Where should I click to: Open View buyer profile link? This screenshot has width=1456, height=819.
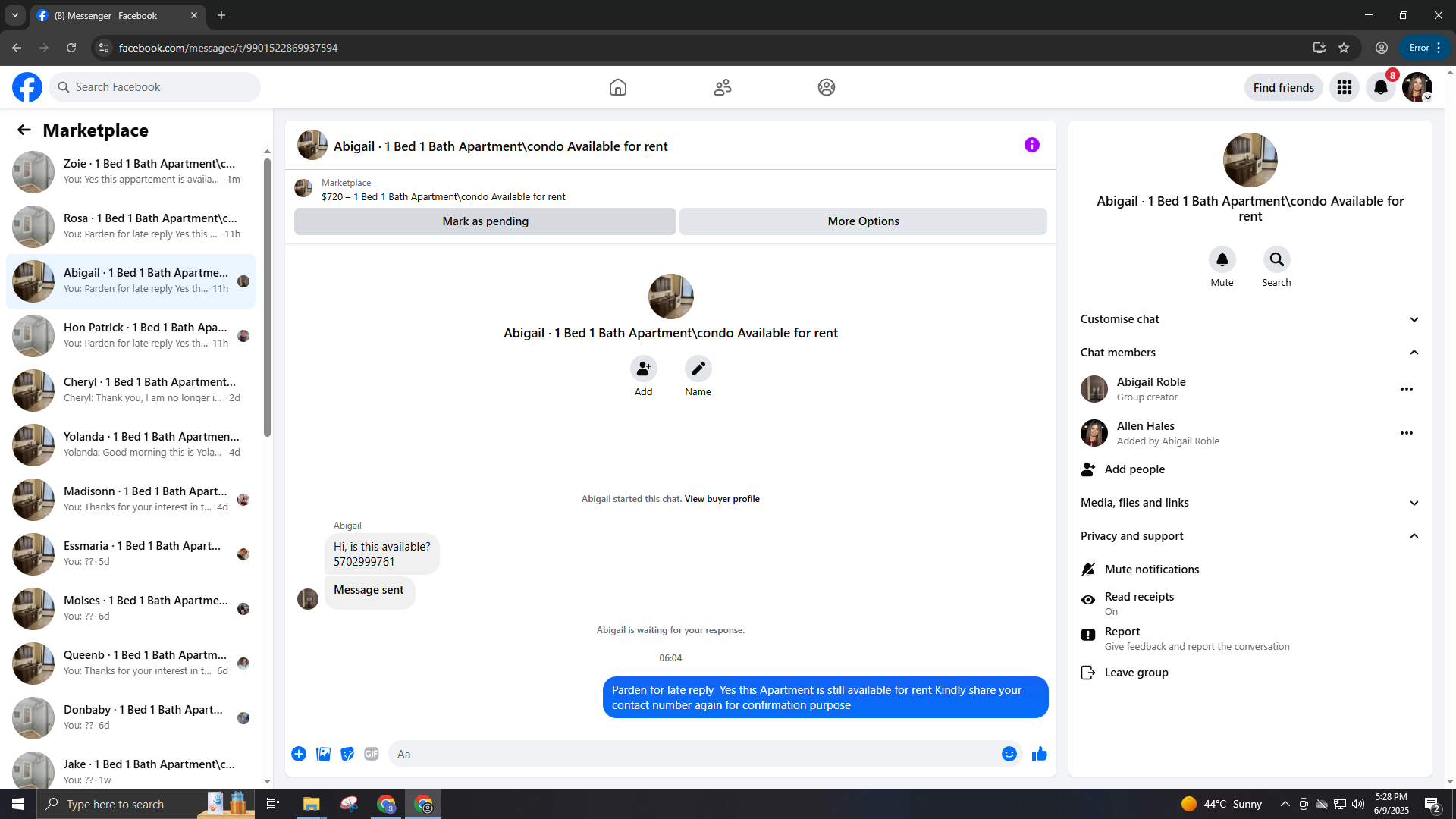pyautogui.click(x=722, y=499)
